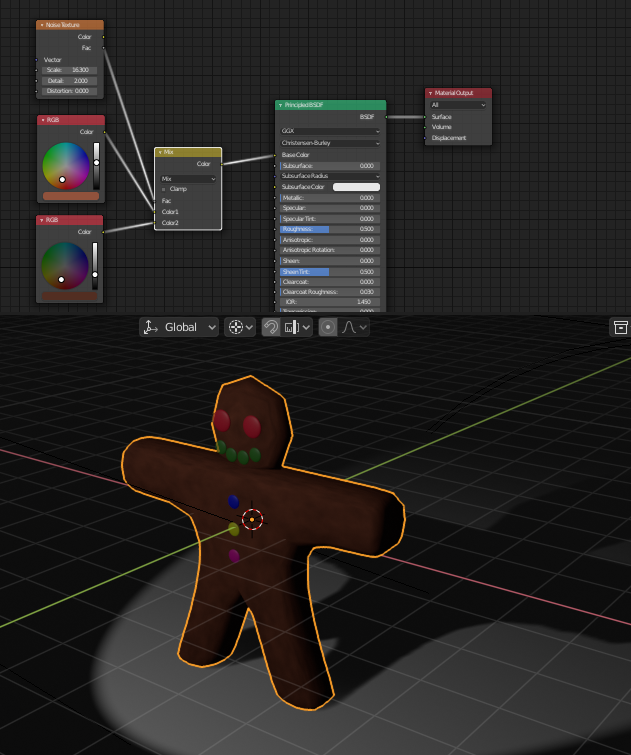Click the Sheen Tint slider field
This screenshot has width=631, height=755.
click(x=330, y=272)
